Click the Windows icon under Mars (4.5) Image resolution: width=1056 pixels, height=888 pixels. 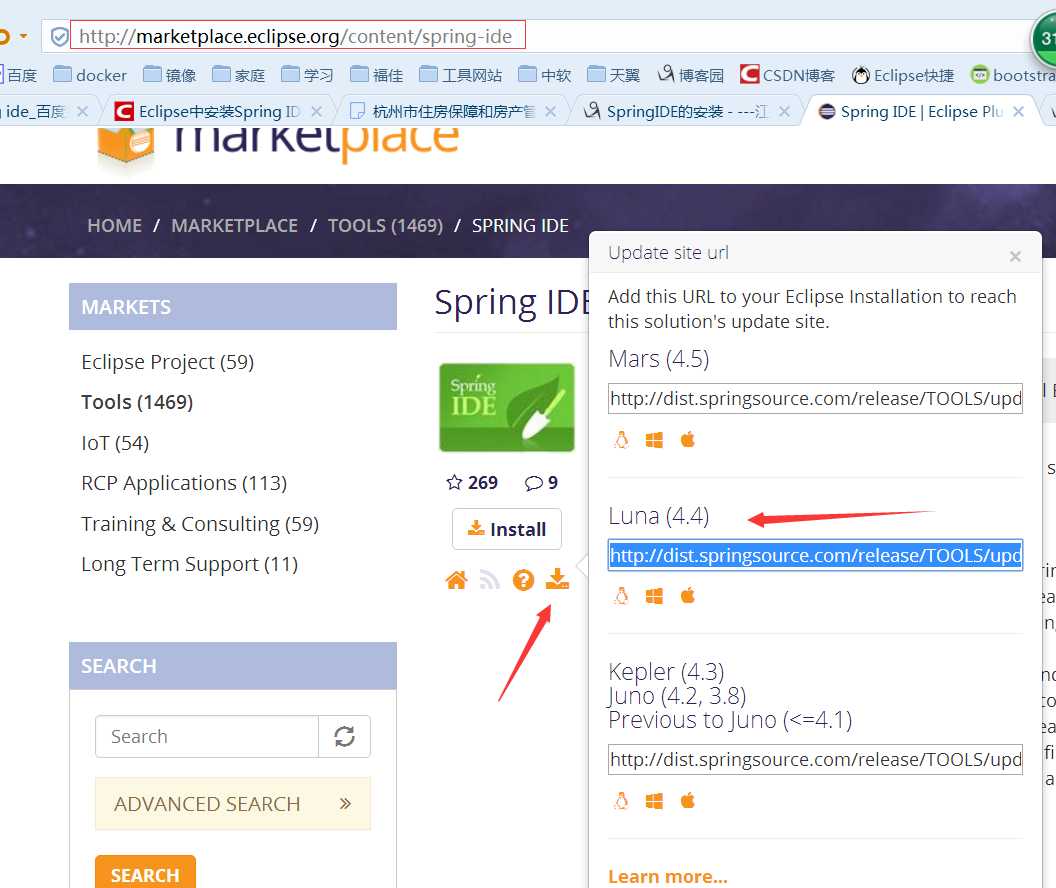click(654, 440)
